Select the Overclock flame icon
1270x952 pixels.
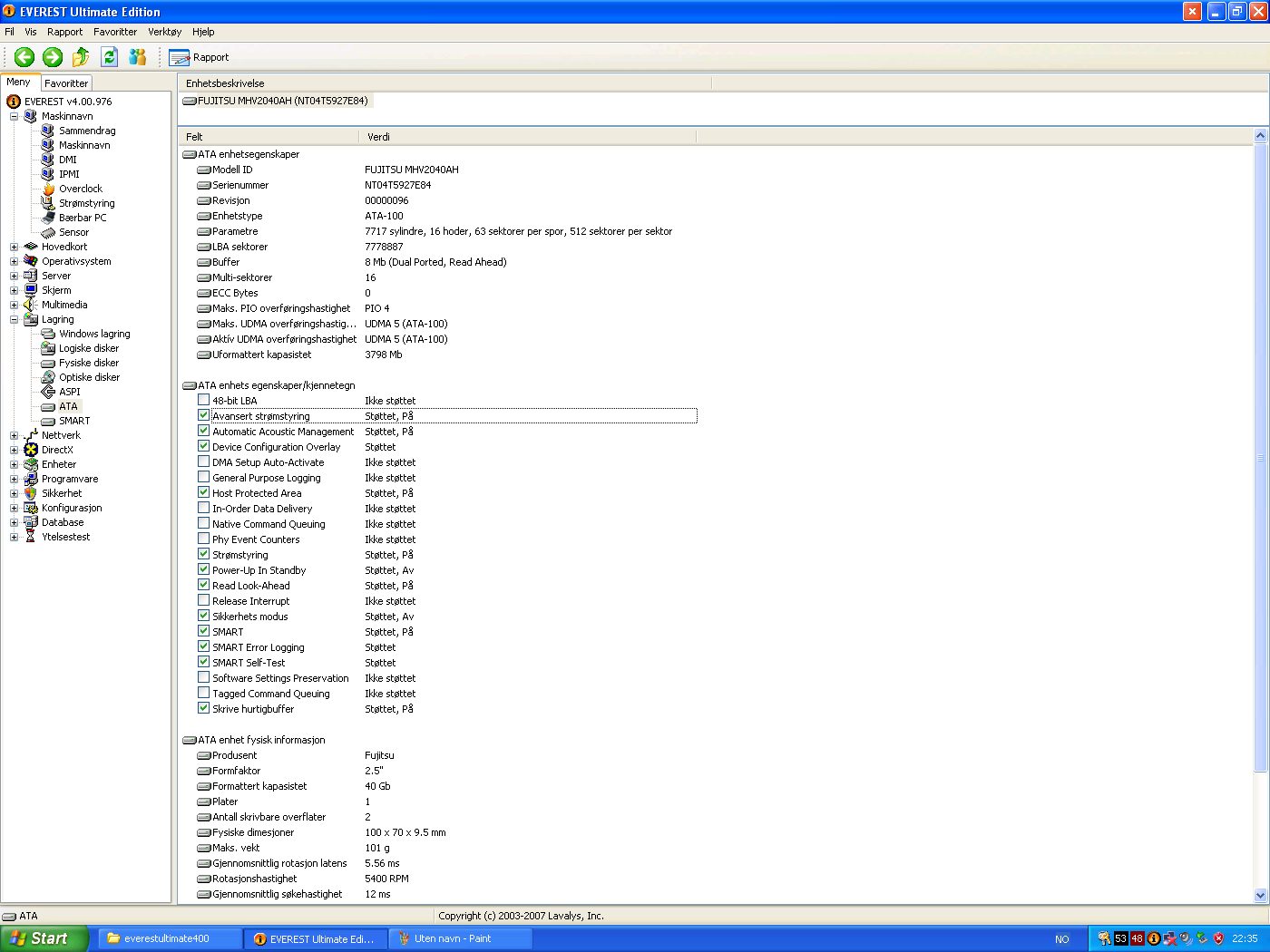point(48,189)
